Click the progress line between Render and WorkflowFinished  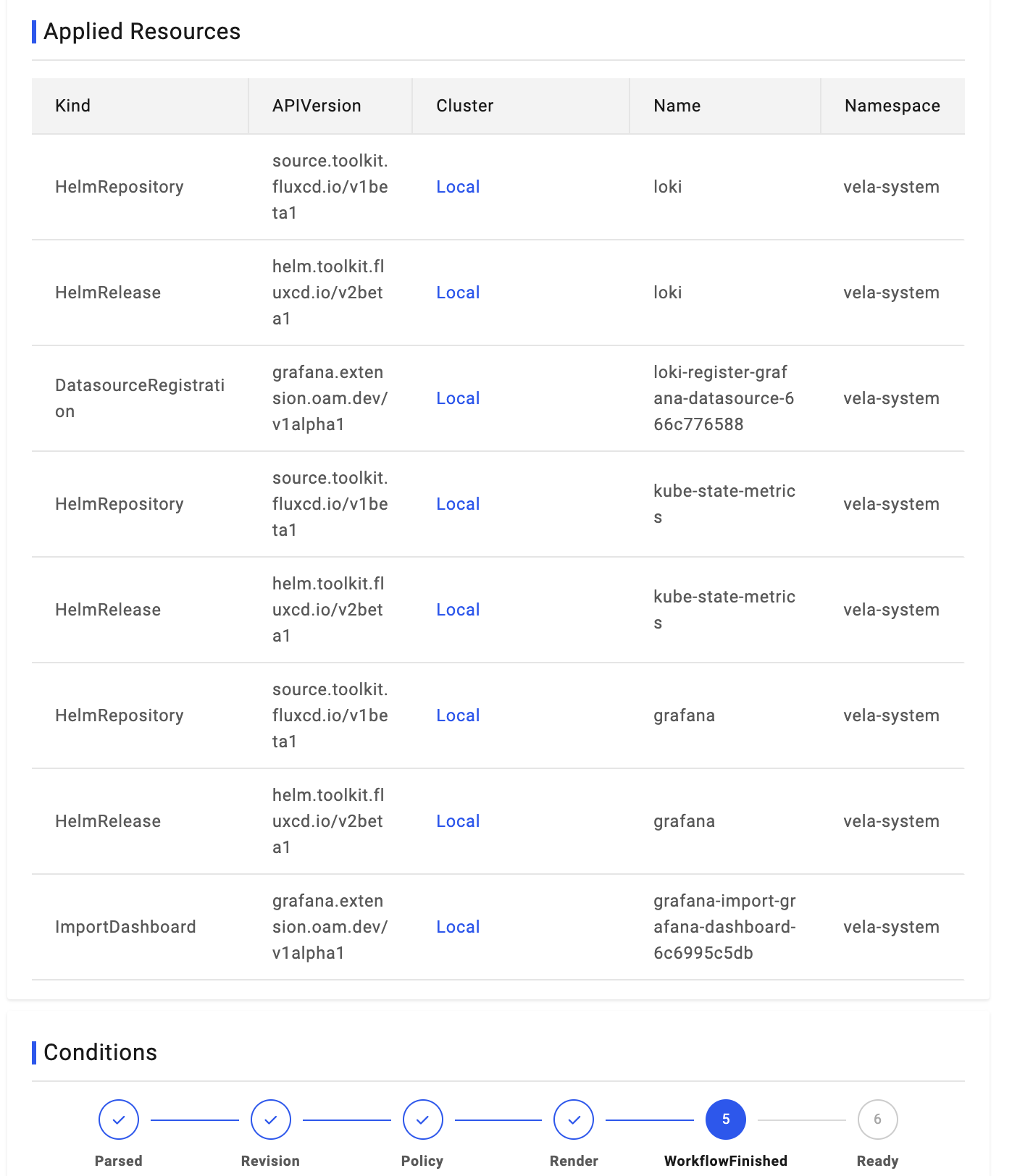click(x=650, y=1119)
